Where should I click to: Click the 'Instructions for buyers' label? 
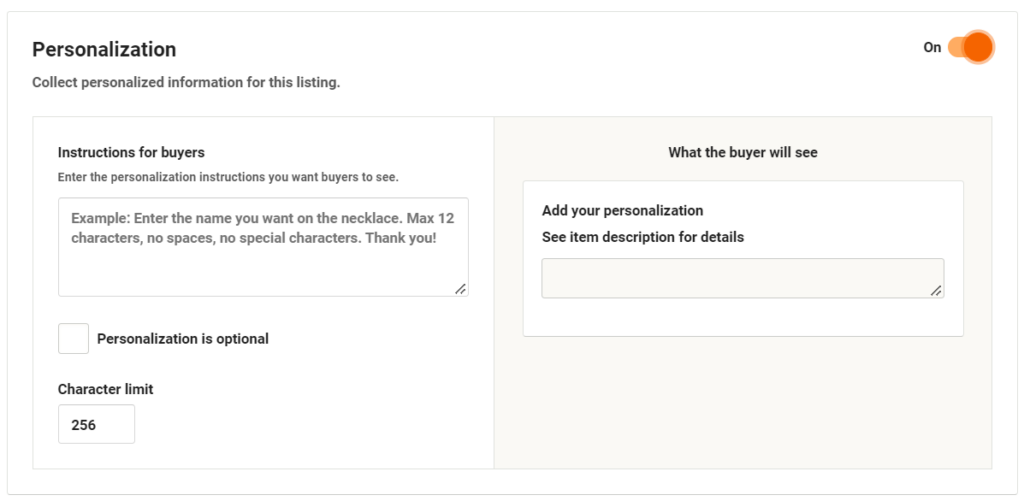click(131, 153)
